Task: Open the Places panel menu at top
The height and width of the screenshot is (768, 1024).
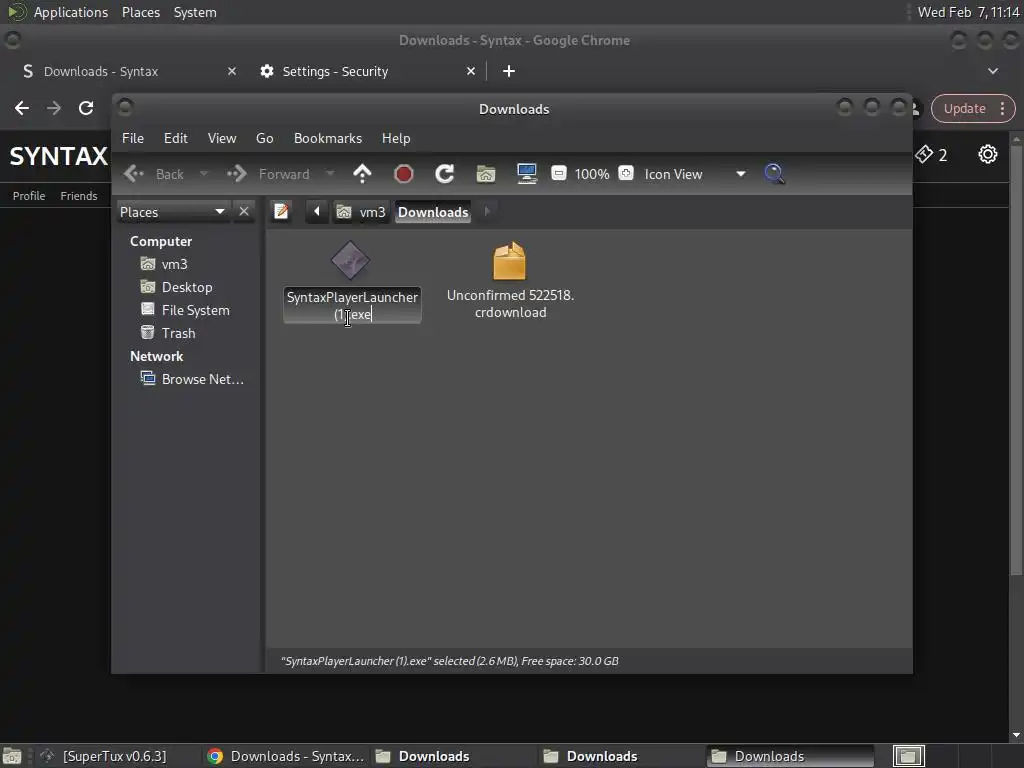Action: pos(140,12)
